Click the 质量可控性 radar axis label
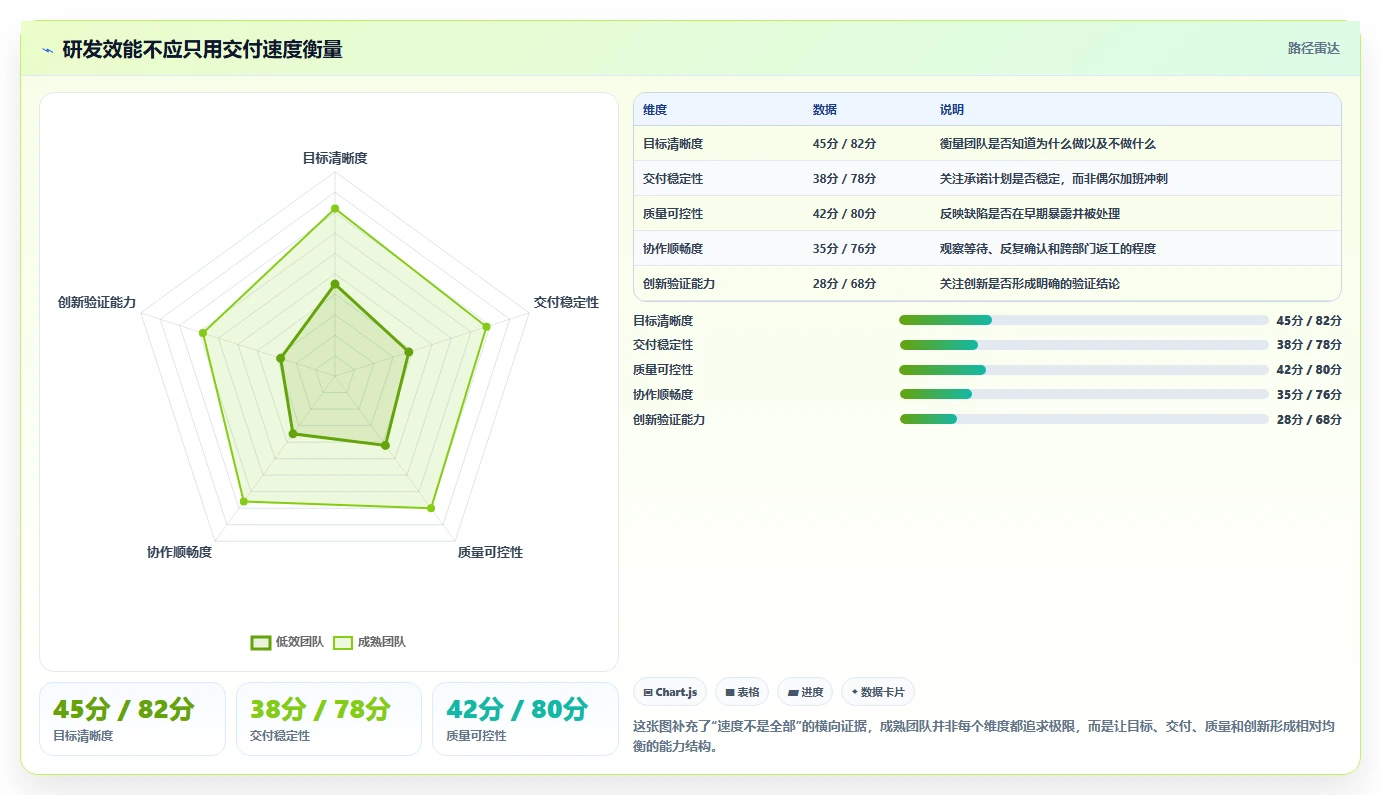The image size is (1381, 795). [490, 553]
